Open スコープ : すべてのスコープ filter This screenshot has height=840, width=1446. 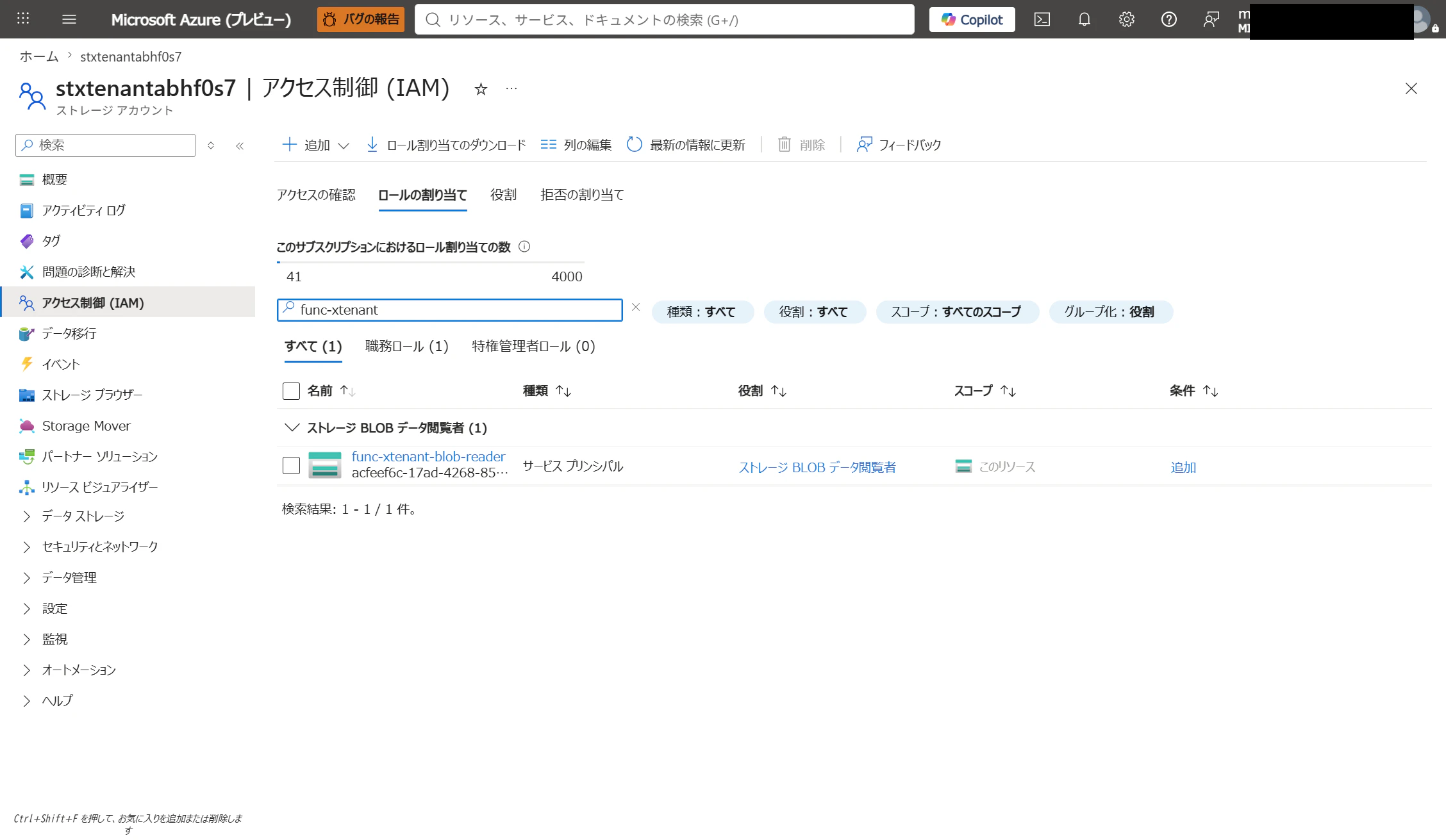[957, 312]
